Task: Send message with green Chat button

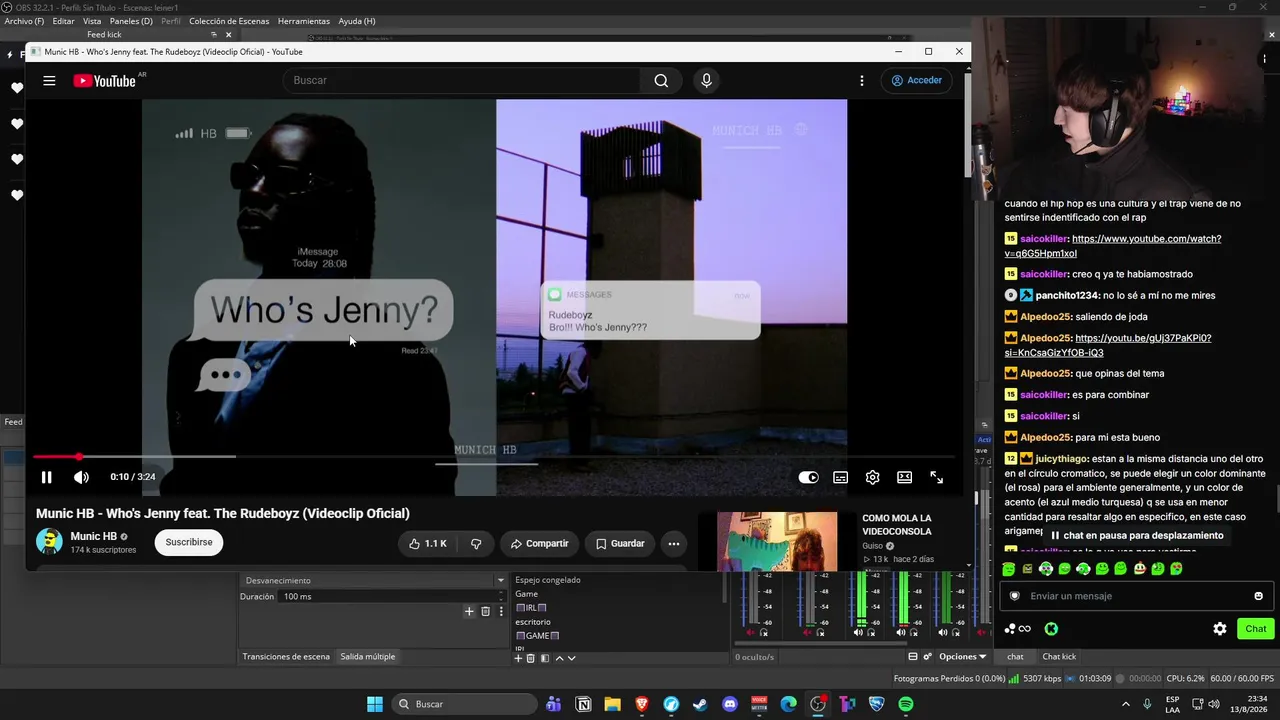Action: (x=1255, y=629)
